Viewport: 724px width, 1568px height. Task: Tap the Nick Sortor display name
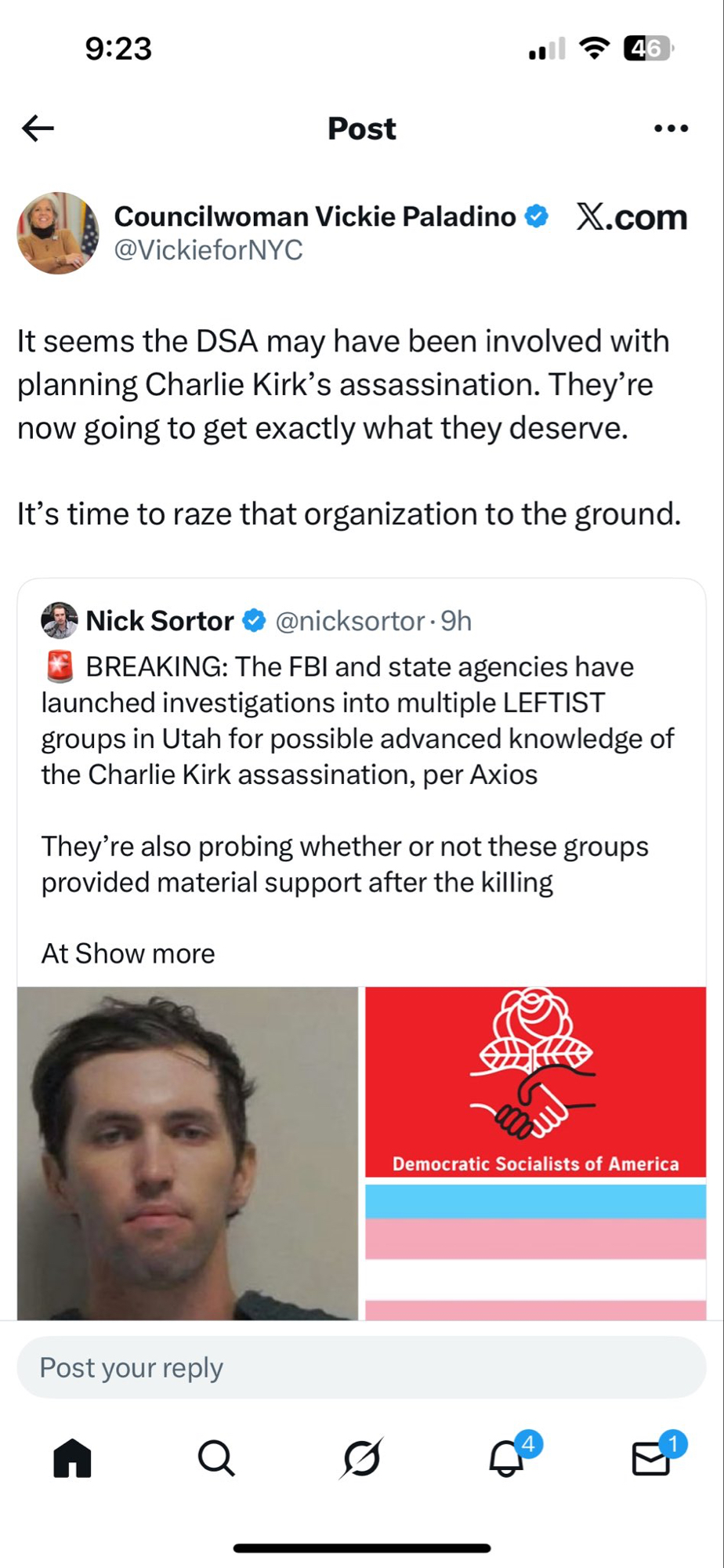(160, 621)
